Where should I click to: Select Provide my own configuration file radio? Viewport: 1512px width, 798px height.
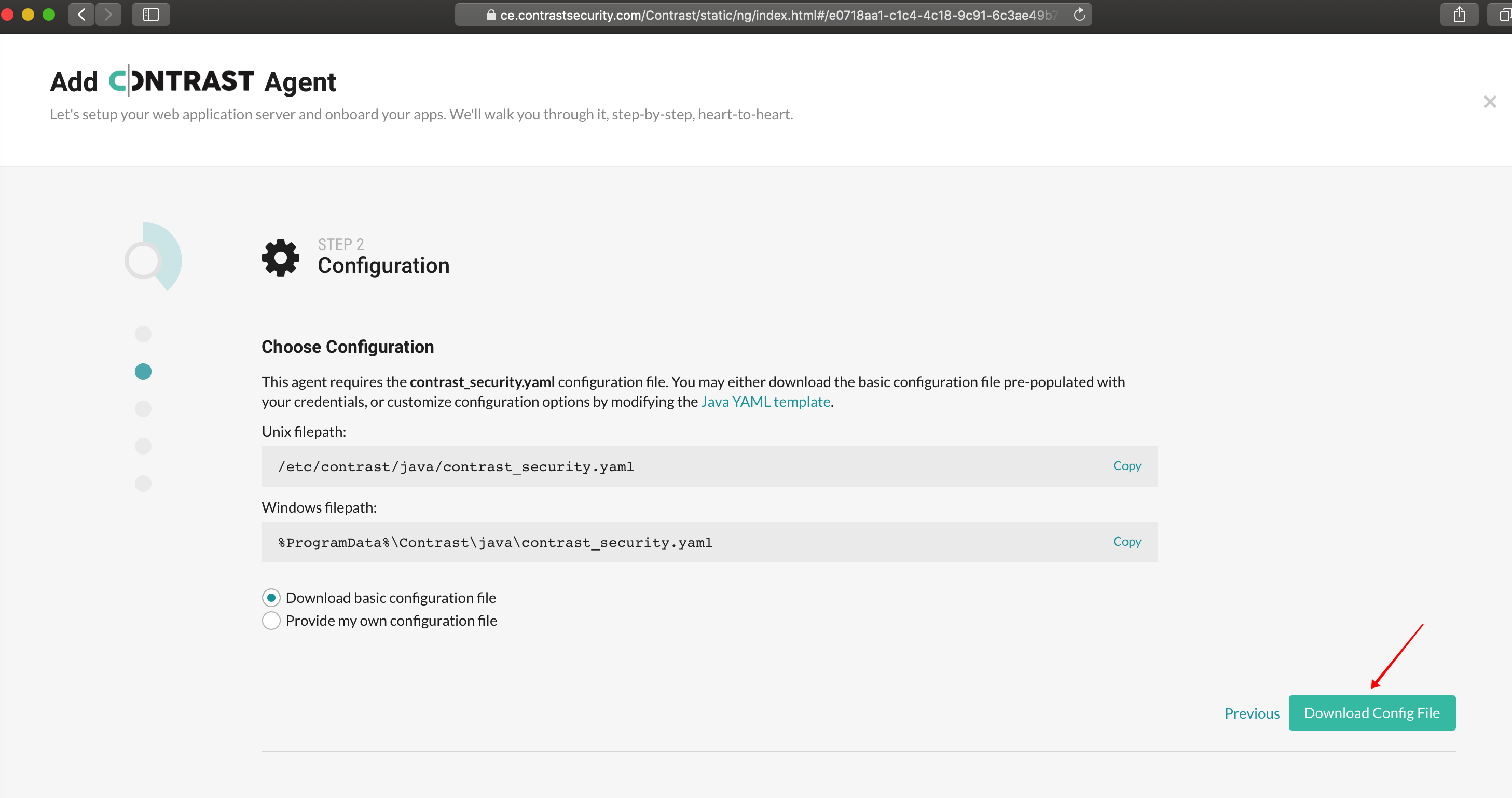point(270,620)
